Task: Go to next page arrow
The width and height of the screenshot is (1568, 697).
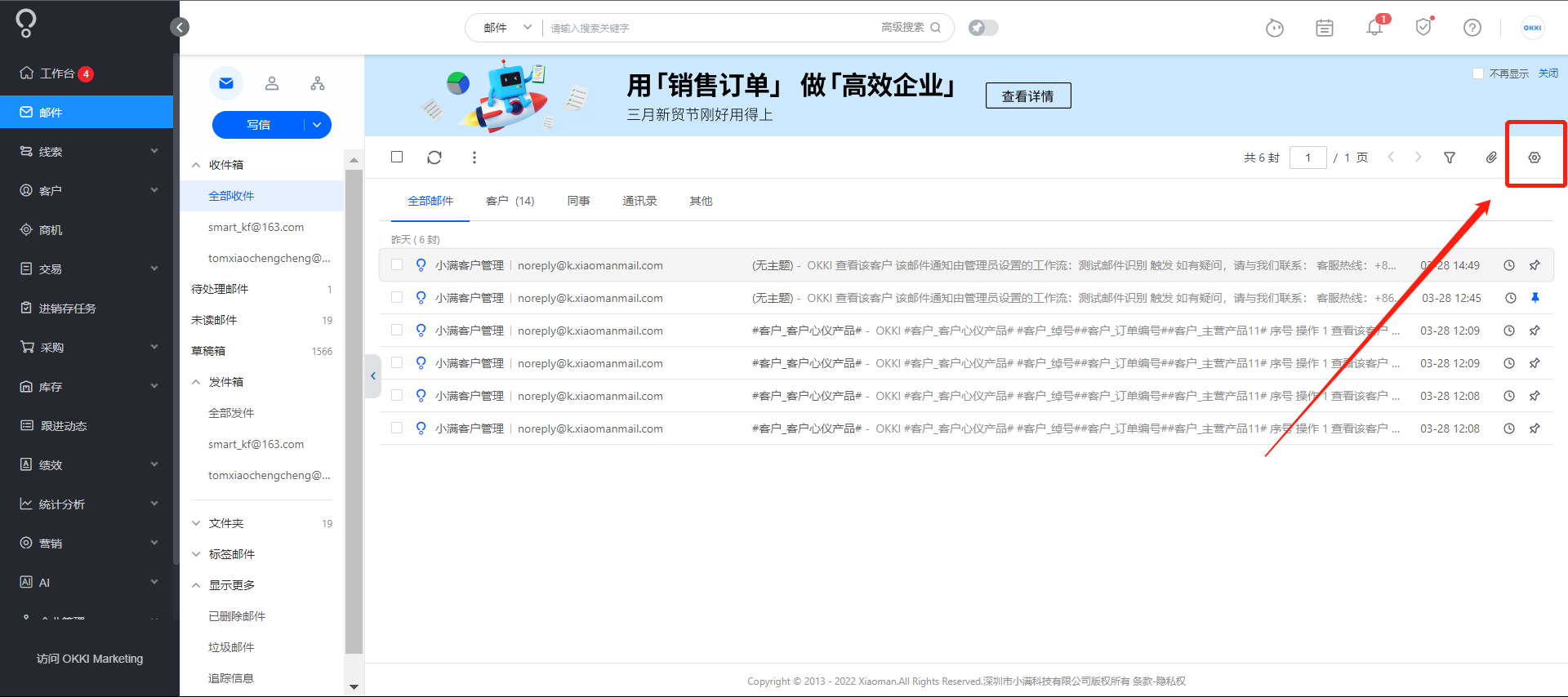Action: [1419, 157]
